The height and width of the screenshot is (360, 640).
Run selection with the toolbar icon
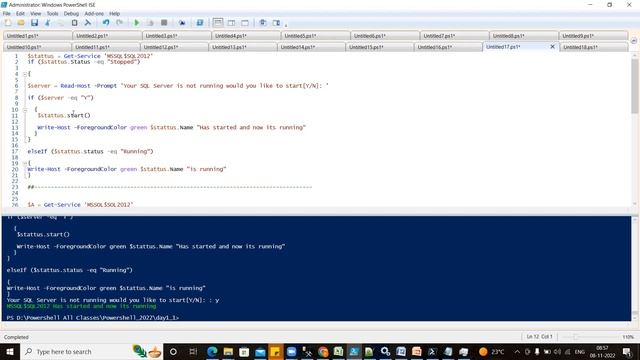150,23
